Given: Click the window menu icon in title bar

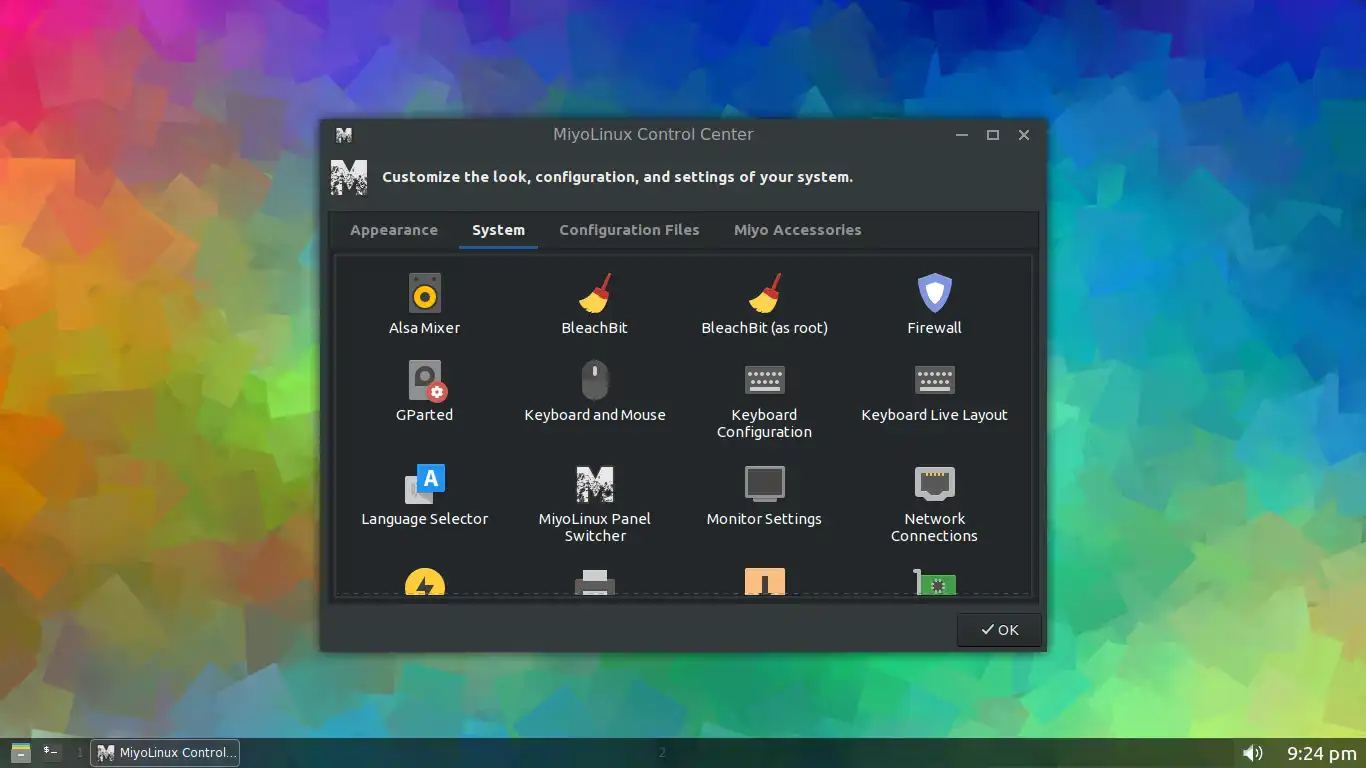Looking at the screenshot, I should (344, 135).
